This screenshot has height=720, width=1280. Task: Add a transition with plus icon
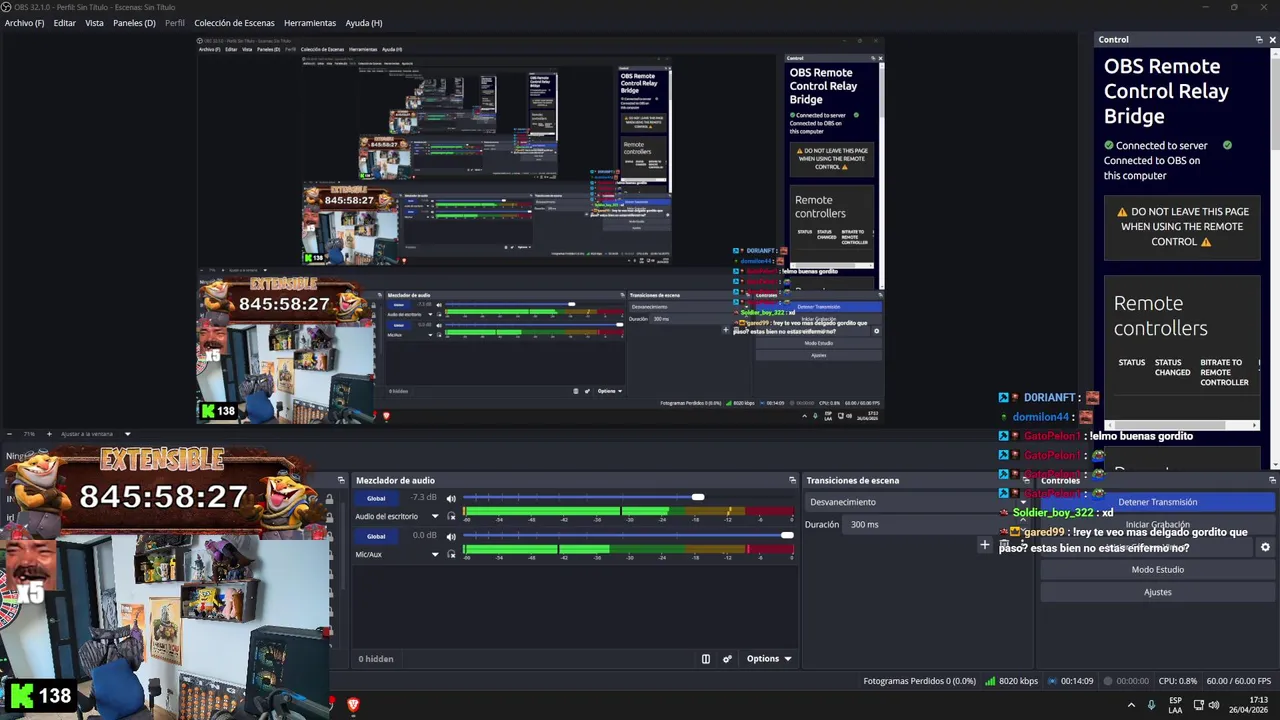click(x=984, y=545)
